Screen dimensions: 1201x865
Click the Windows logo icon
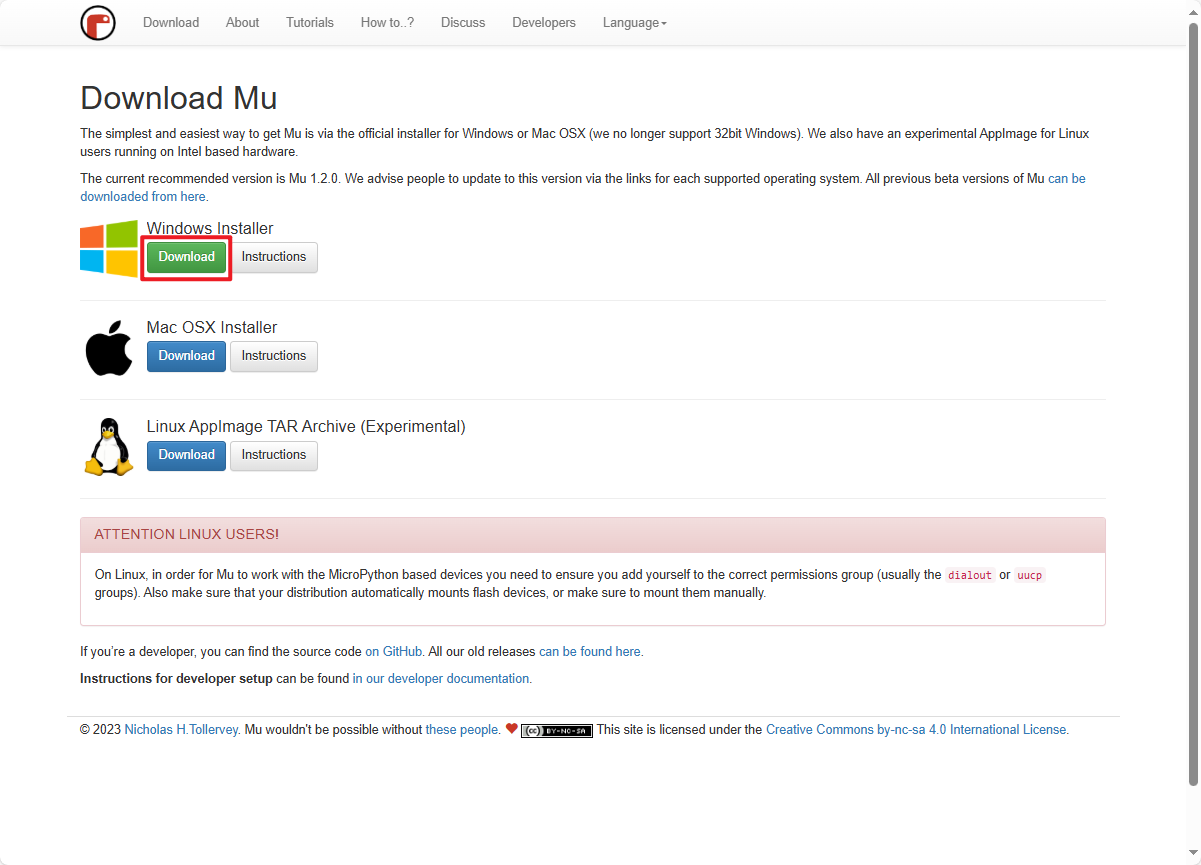point(109,248)
